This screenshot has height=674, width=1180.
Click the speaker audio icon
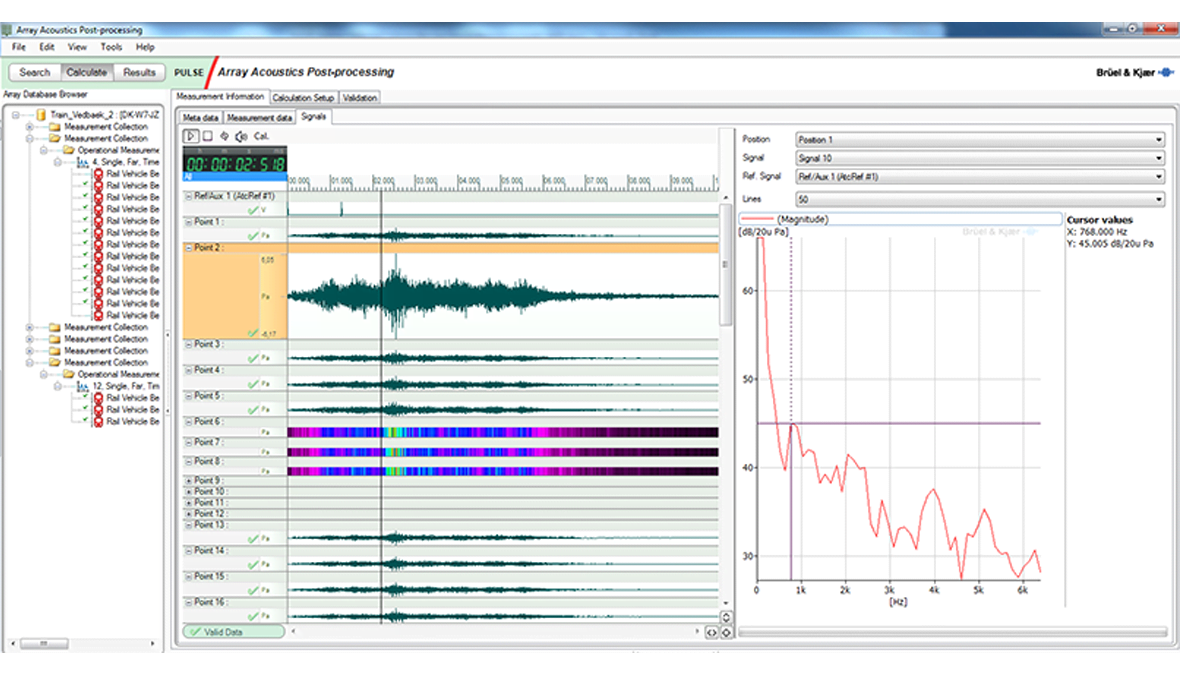point(240,136)
